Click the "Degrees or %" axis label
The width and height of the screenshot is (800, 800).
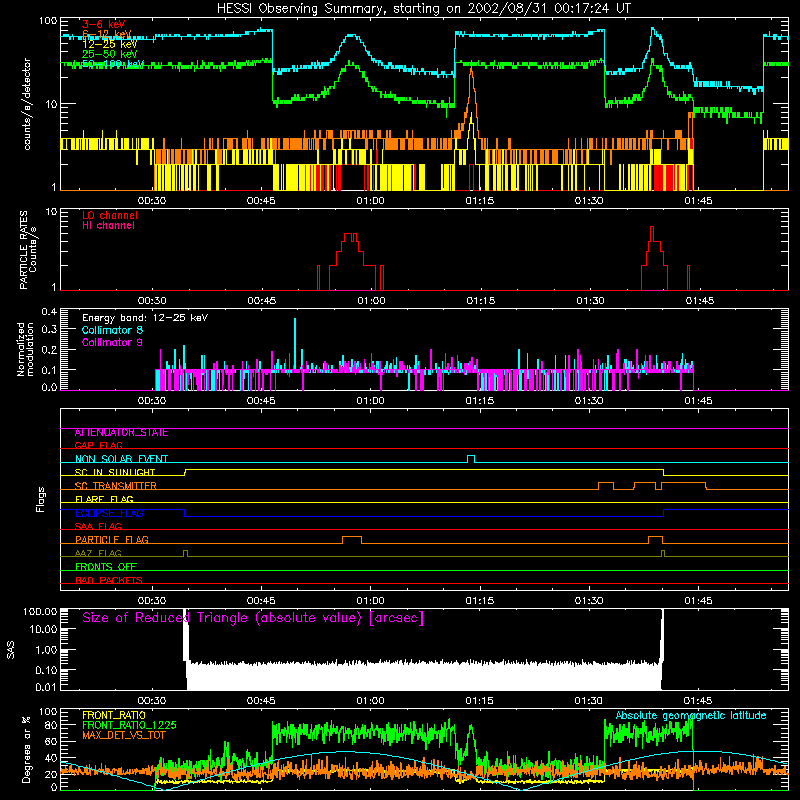click(x=26, y=749)
